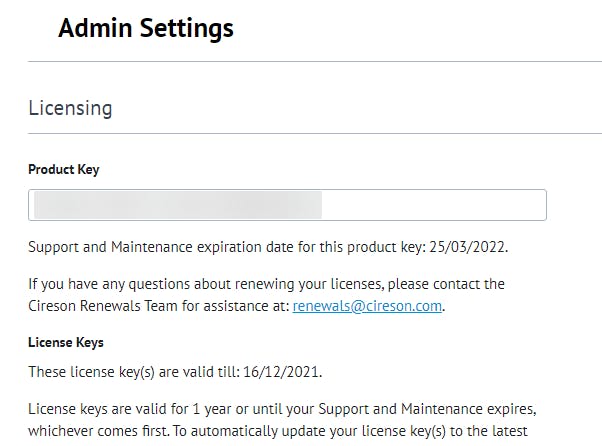Image resolution: width=602 pixels, height=446 pixels.
Task: Click the Support and Maintenance expiration sentence
Action: click(x=200, y=247)
